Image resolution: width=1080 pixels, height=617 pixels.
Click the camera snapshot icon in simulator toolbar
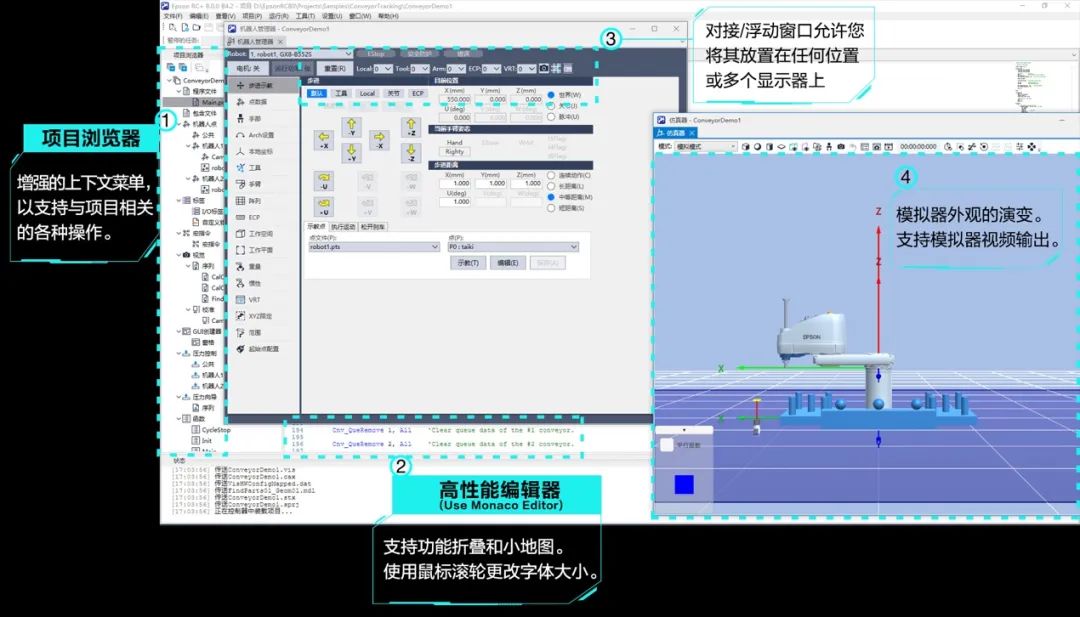(841, 147)
